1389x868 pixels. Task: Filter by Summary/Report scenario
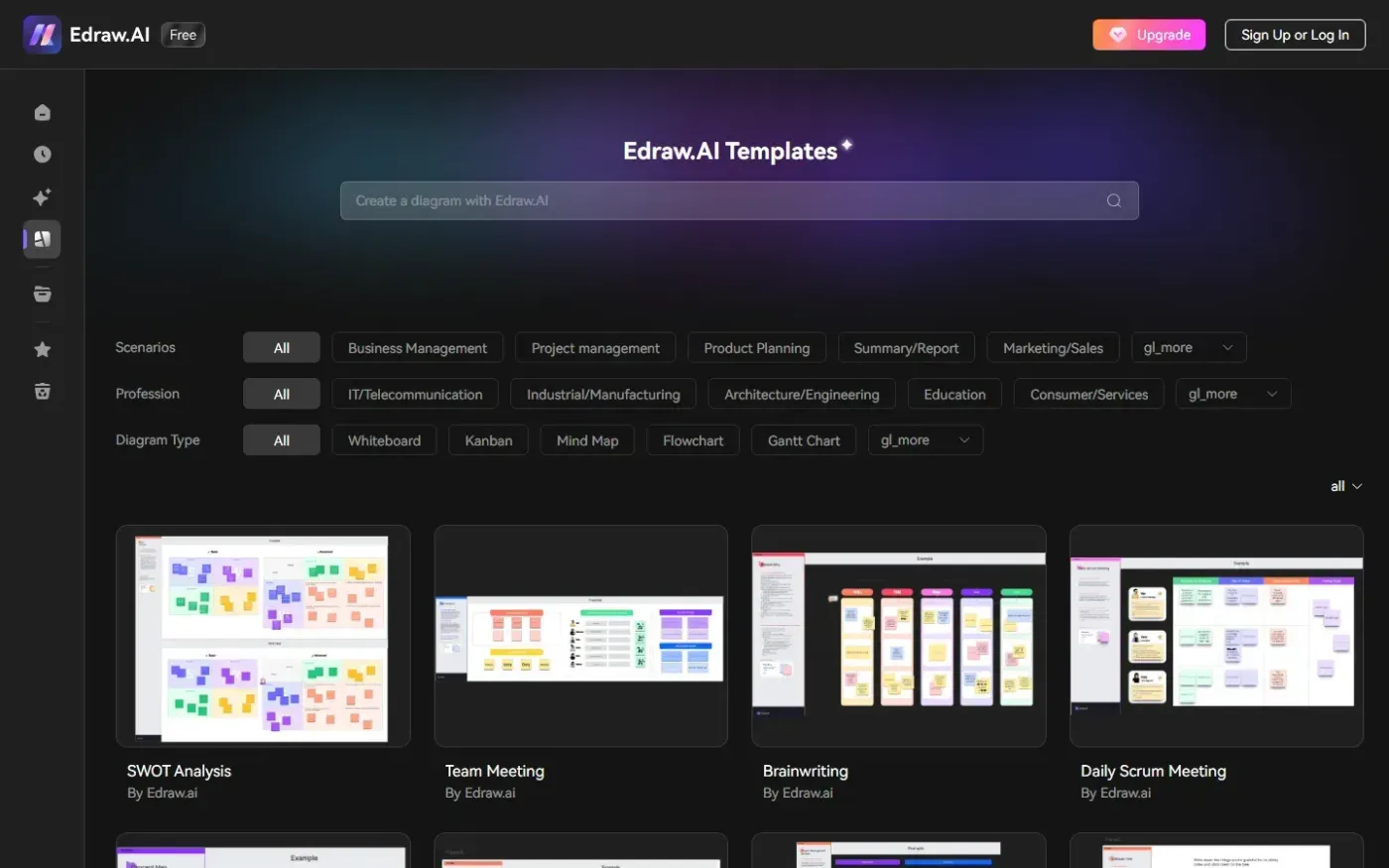906,348
